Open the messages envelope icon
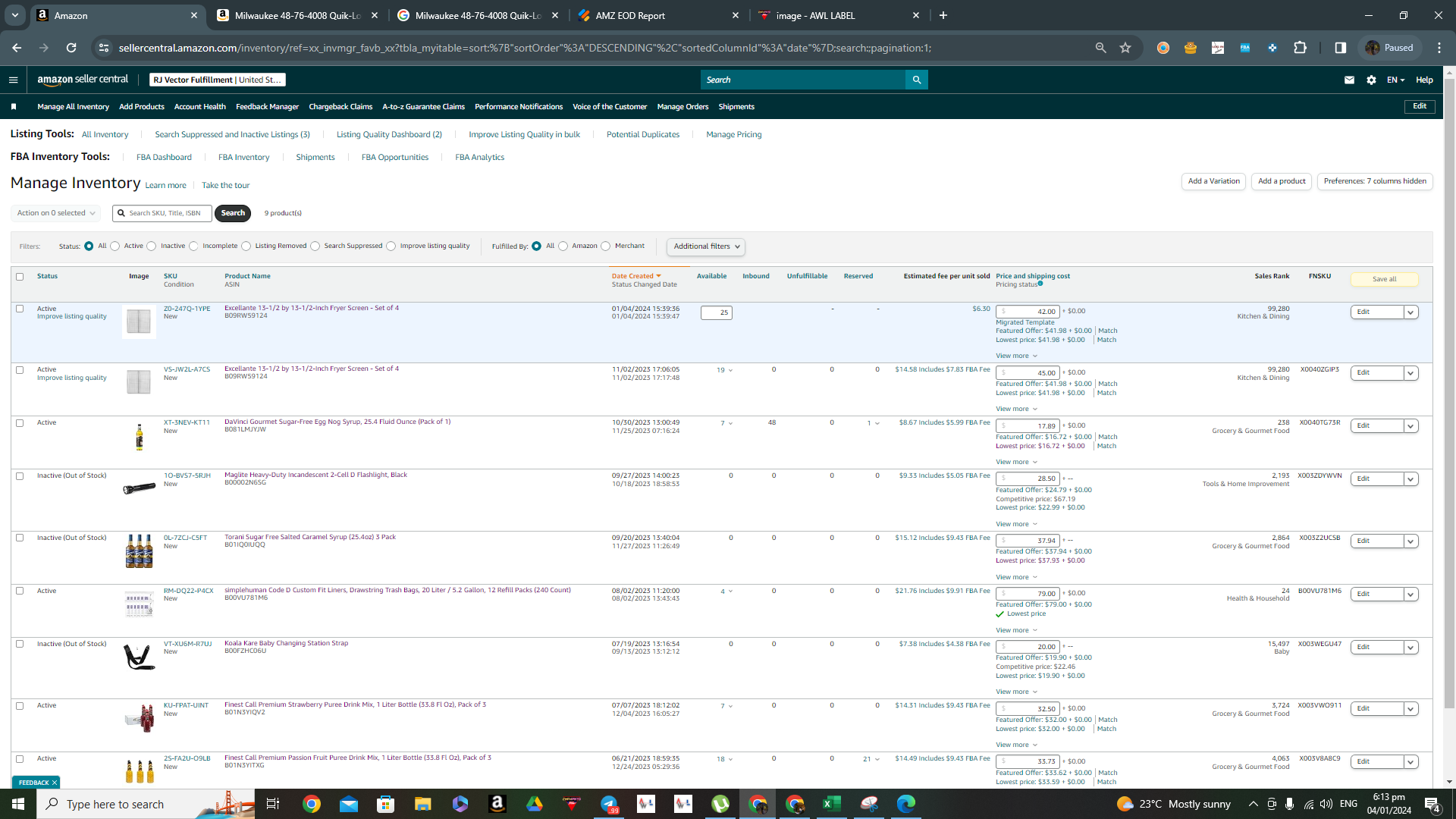This screenshot has height=819, width=1456. [1349, 80]
